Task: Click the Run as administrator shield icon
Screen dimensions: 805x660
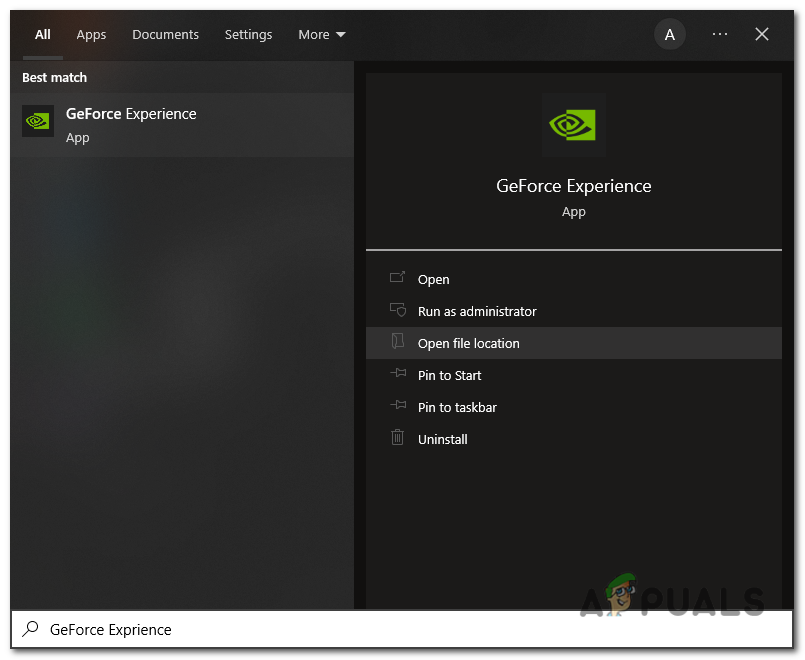Action: click(x=398, y=311)
